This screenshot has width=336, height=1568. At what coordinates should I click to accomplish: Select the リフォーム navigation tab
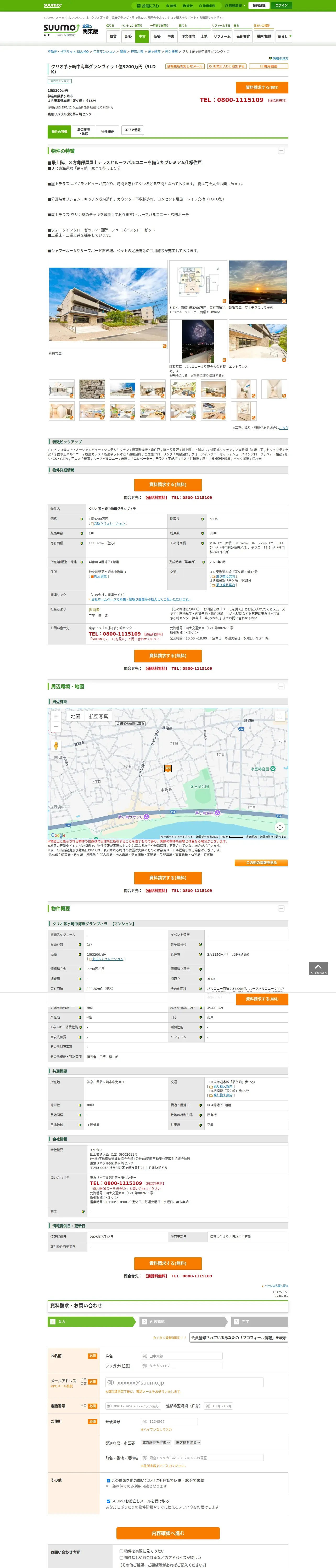pos(222,37)
